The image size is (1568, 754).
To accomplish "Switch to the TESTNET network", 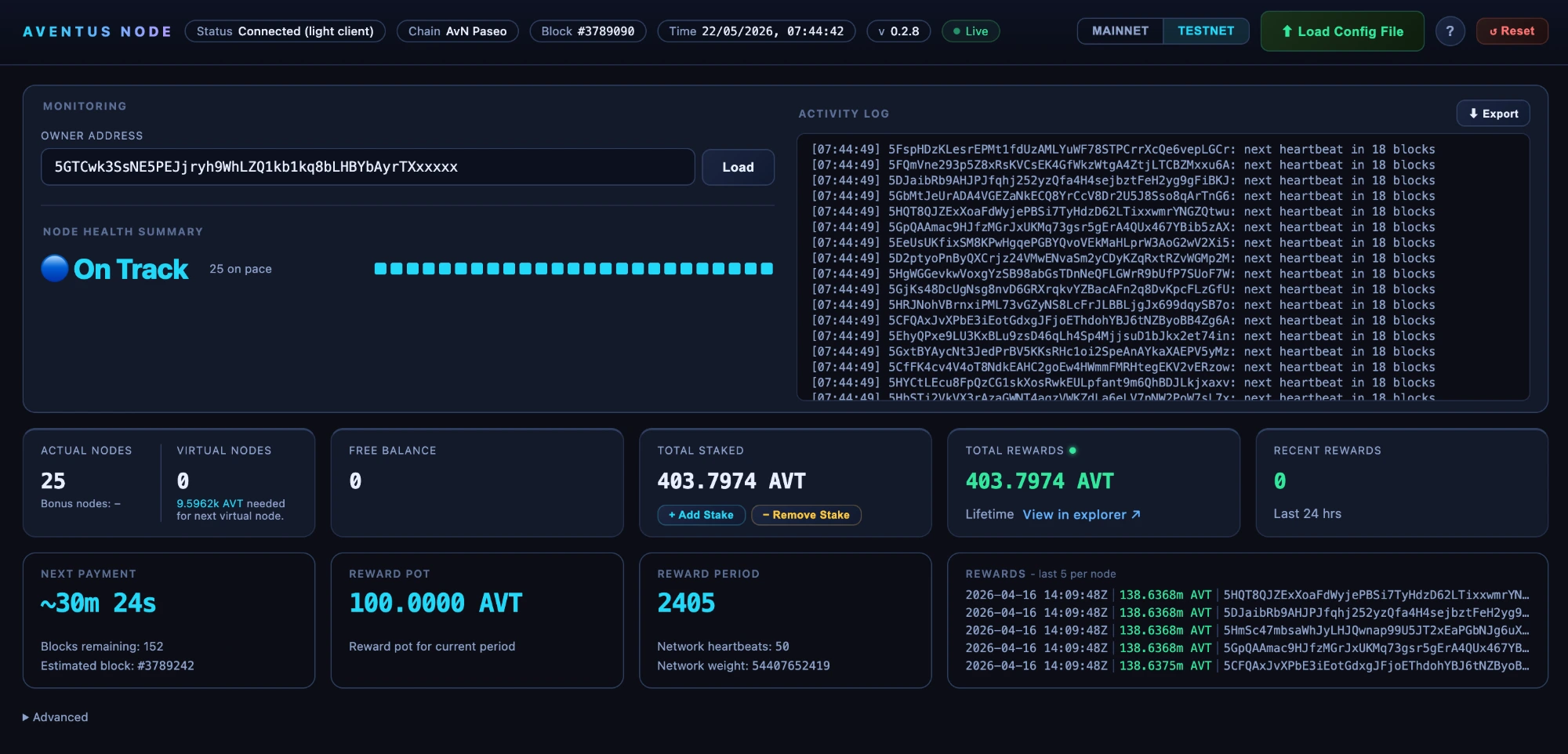I will [1206, 31].
